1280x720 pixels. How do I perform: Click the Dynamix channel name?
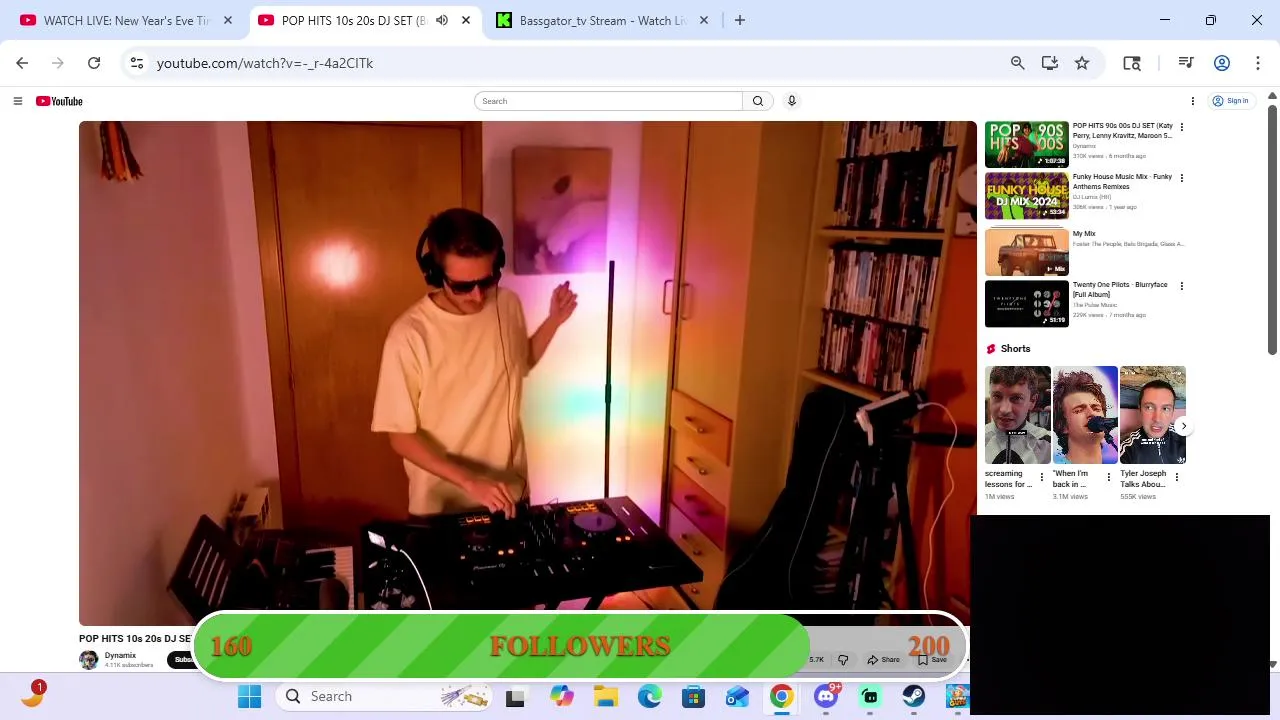click(x=120, y=656)
